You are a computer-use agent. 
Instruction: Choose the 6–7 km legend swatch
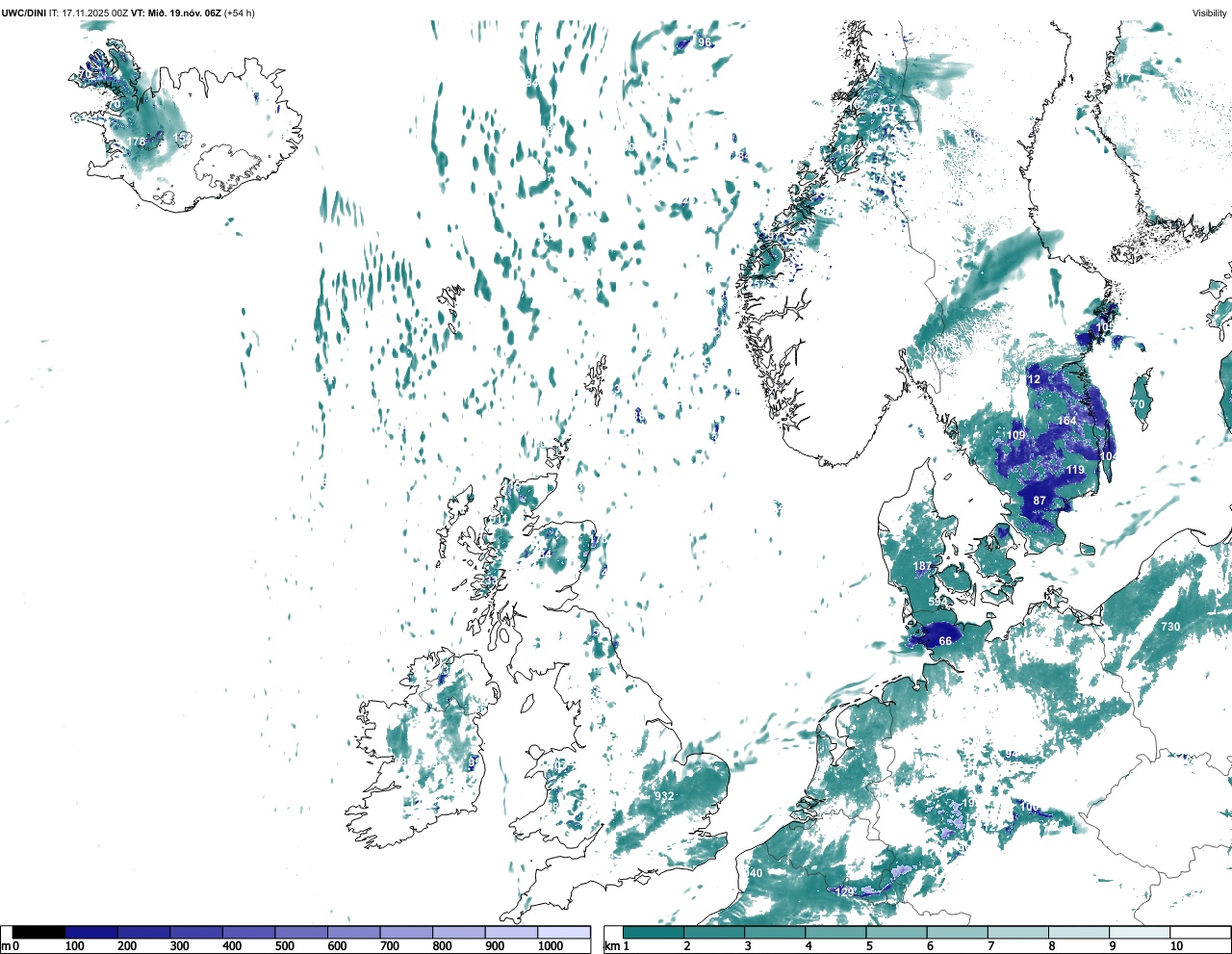coord(957,932)
